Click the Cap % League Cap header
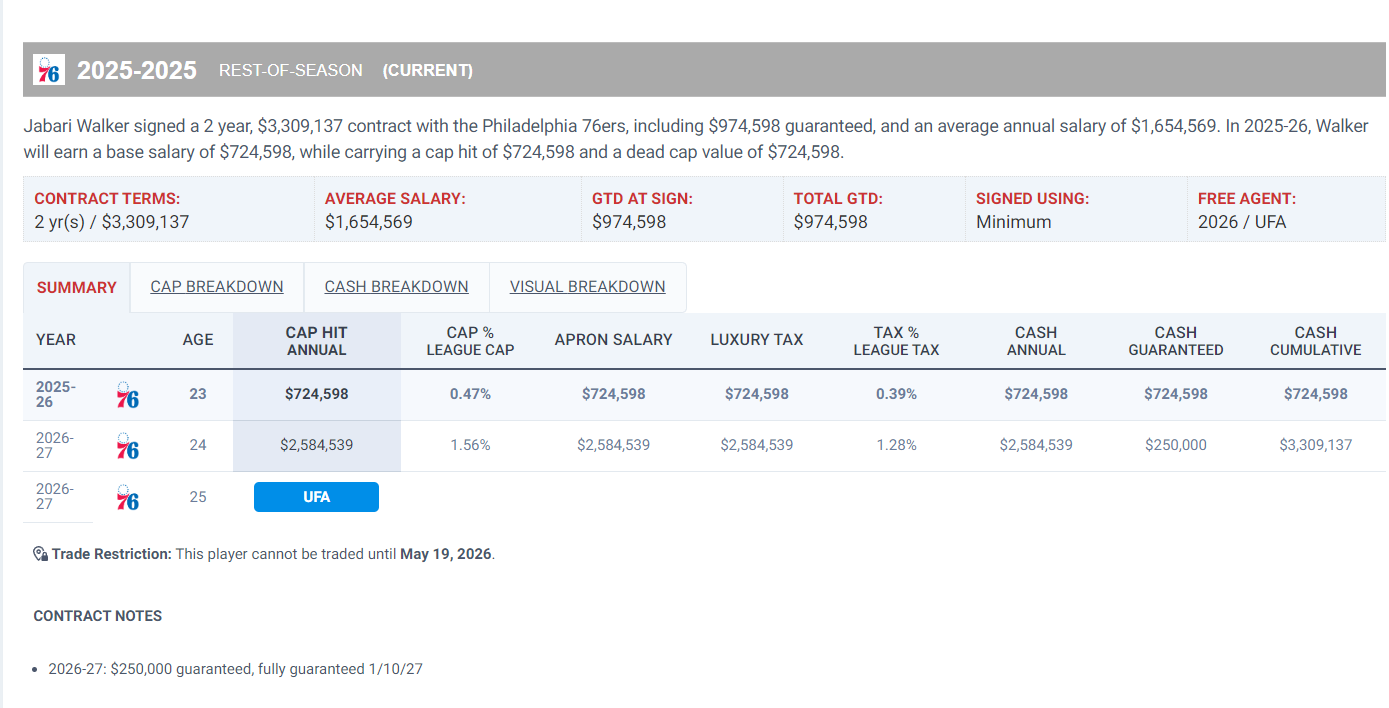The width and height of the screenshot is (1389, 708). (470, 341)
